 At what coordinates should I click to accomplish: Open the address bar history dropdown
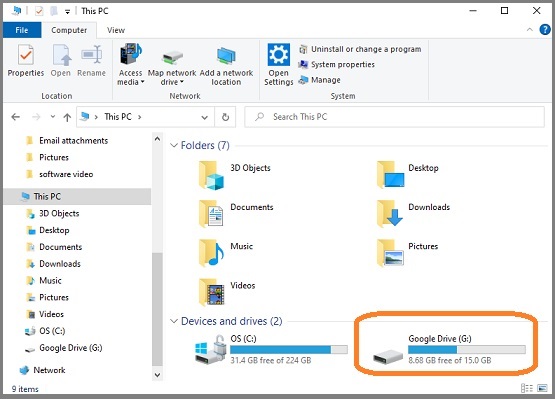(205, 117)
